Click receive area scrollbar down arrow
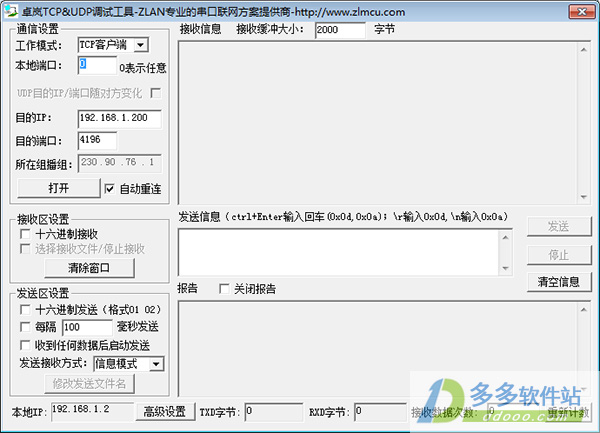Screen dimensions: 600x433 [584, 197]
